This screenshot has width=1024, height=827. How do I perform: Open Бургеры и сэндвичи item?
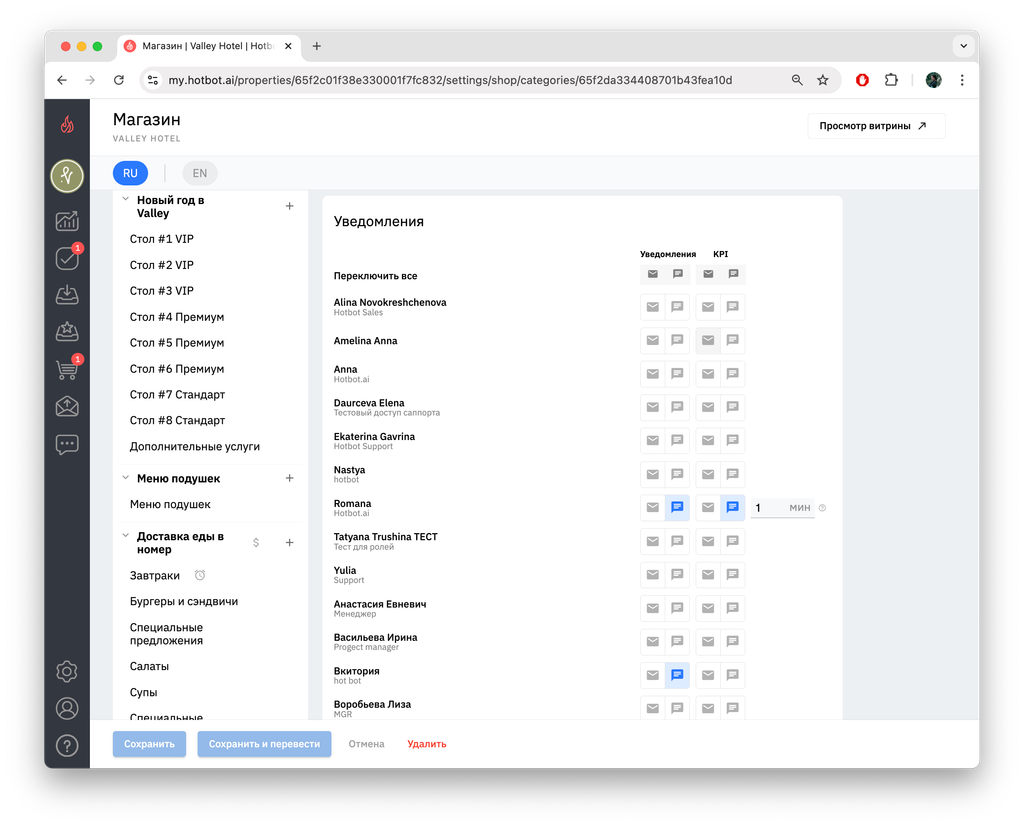pyautogui.click(x=184, y=602)
